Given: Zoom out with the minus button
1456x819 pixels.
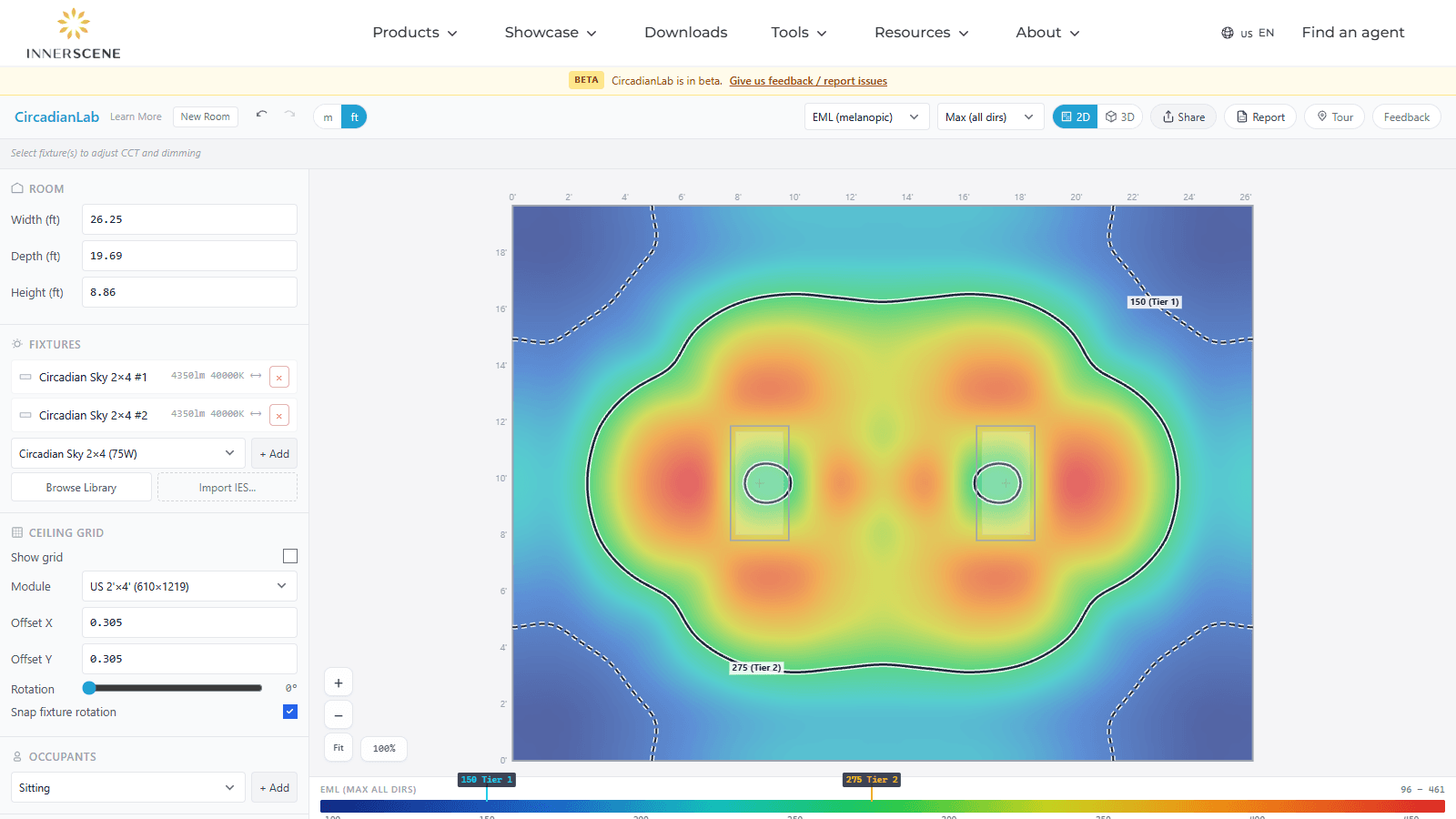Looking at the screenshot, I should [x=339, y=715].
